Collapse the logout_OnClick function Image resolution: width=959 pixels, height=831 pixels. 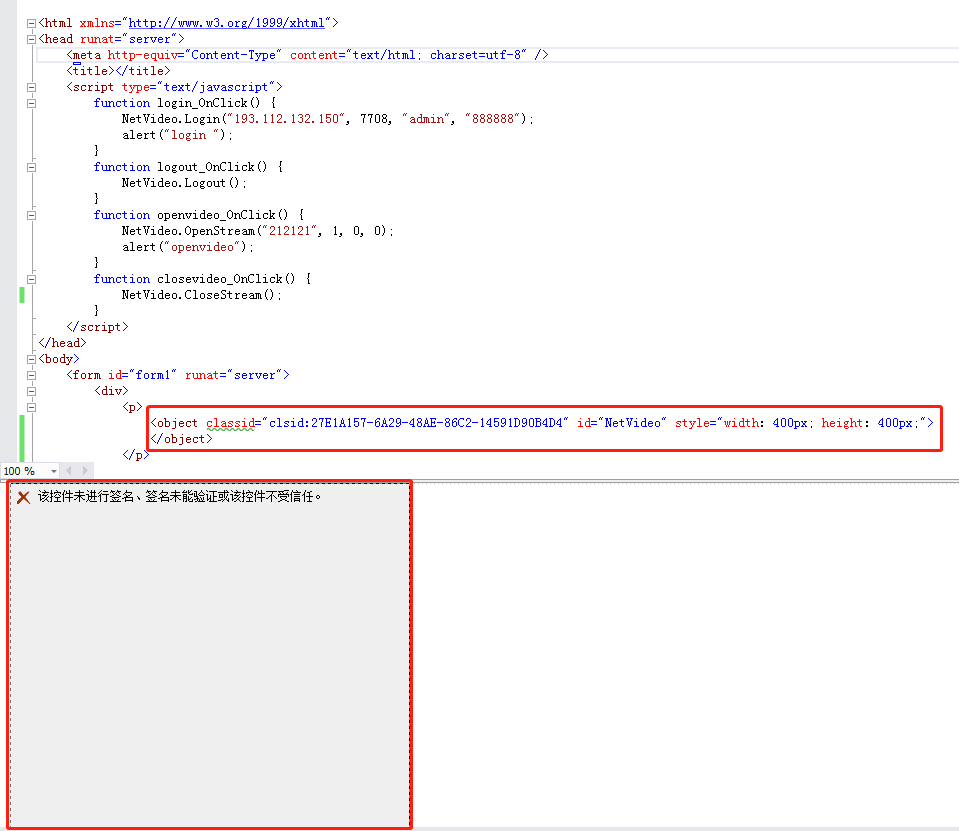[x=31, y=168]
